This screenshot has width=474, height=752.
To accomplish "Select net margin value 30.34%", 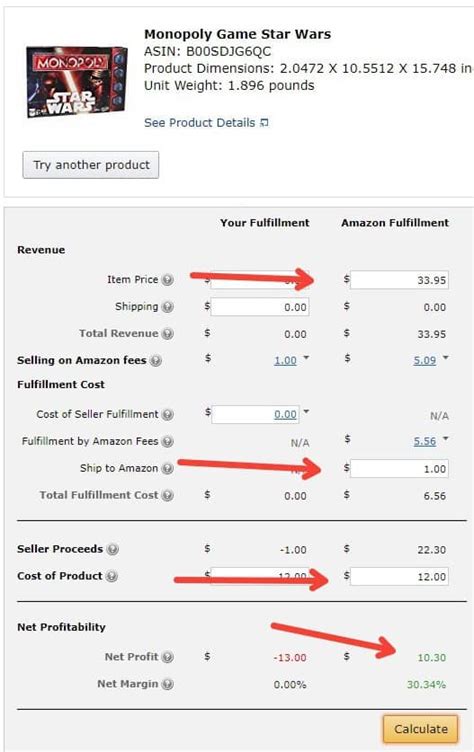I will 427,684.
